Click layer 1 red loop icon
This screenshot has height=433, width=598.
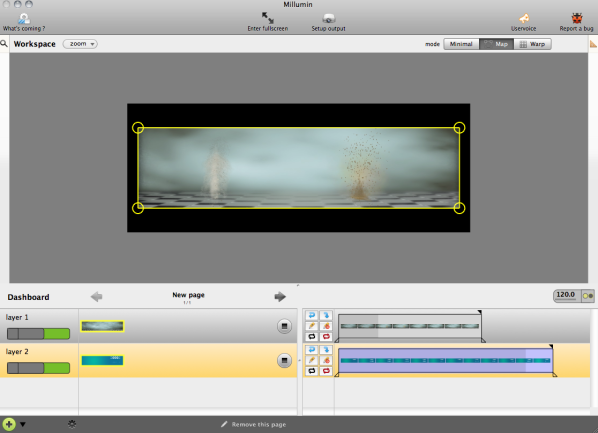326,336
